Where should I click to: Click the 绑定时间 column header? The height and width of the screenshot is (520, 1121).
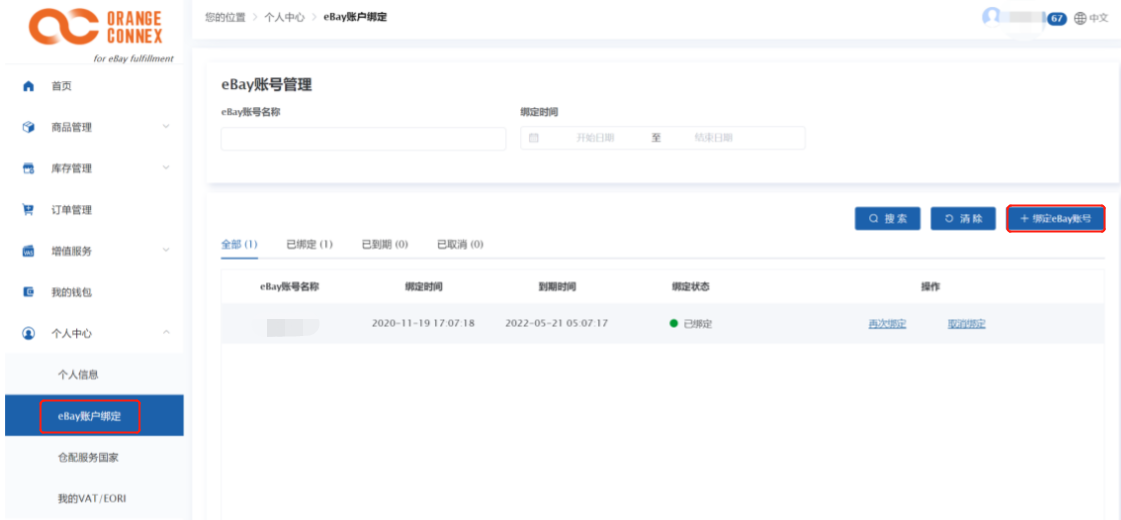[423, 287]
